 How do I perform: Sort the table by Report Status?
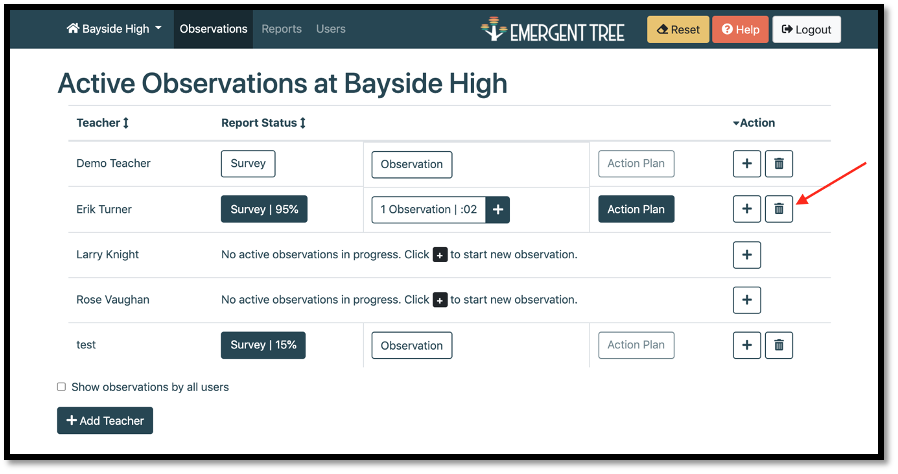[x=263, y=123]
